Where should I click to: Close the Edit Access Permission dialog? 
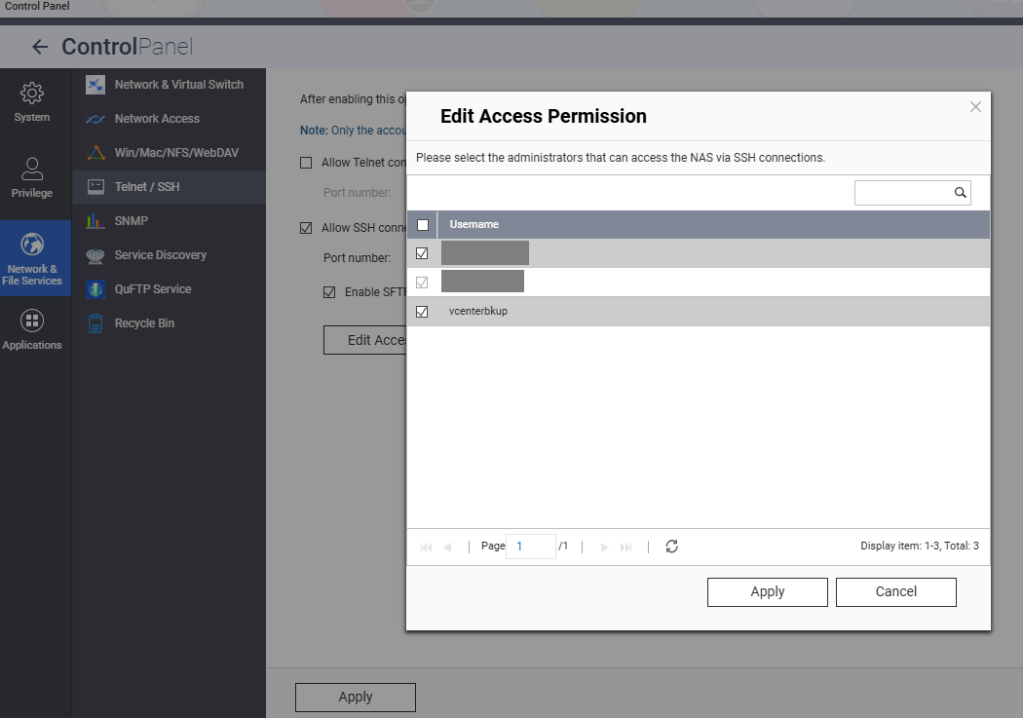click(x=976, y=107)
